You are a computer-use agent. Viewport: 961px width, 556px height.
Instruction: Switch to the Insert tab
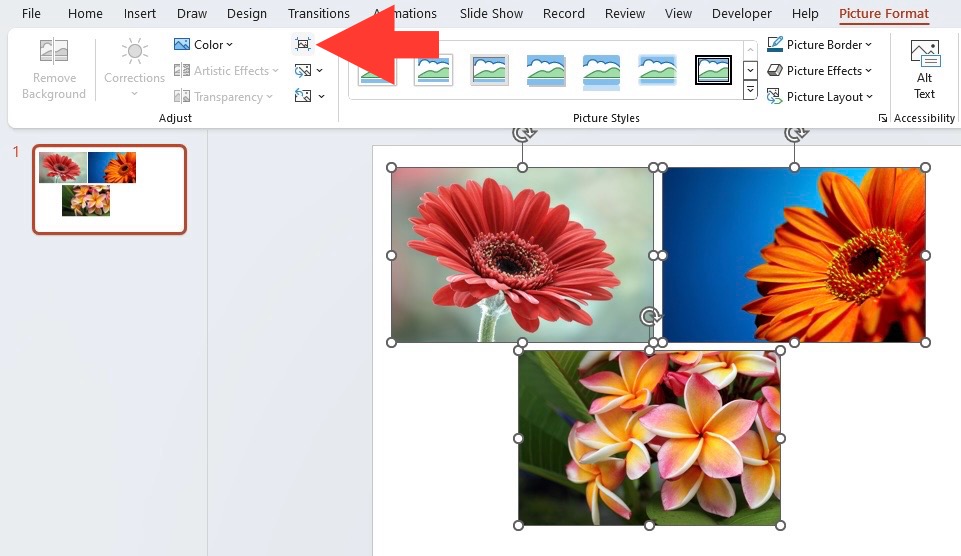point(140,13)
